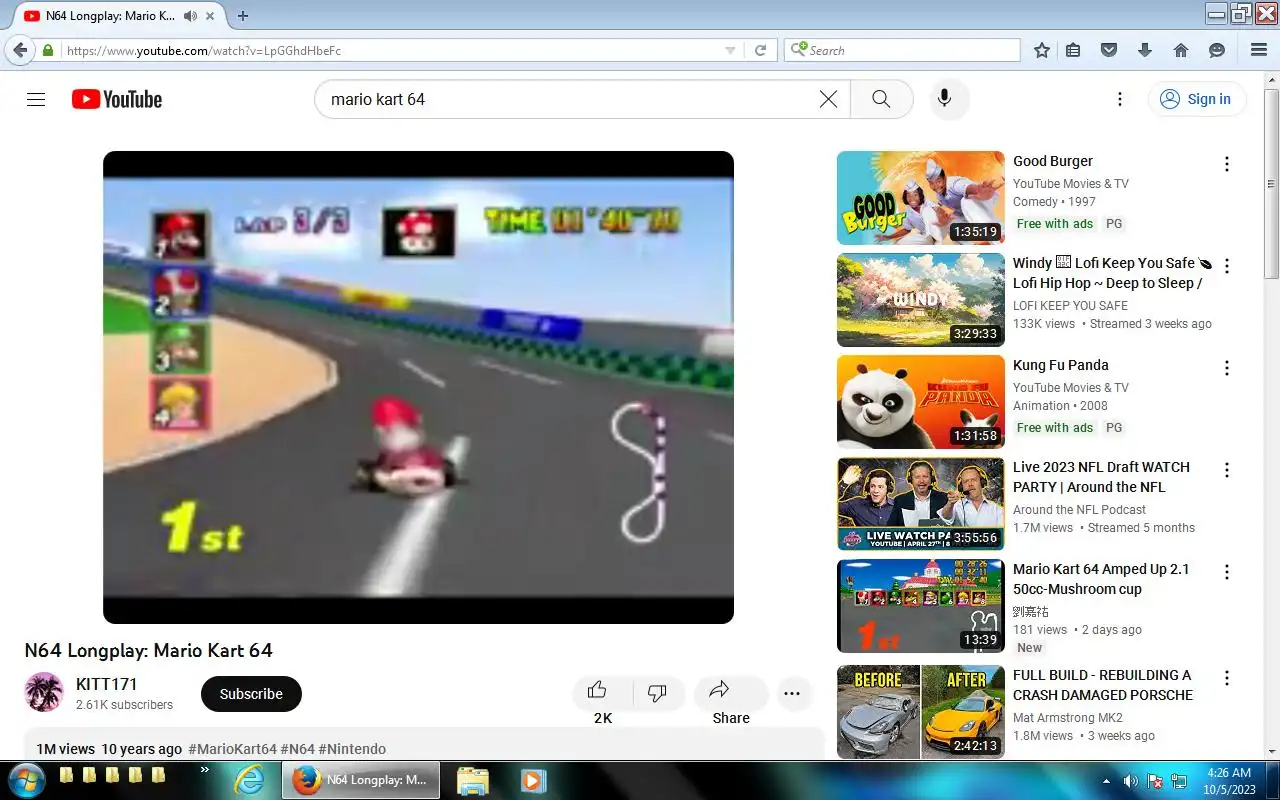
Task: Show hidden system tray icons
Action: (1106, 781)
